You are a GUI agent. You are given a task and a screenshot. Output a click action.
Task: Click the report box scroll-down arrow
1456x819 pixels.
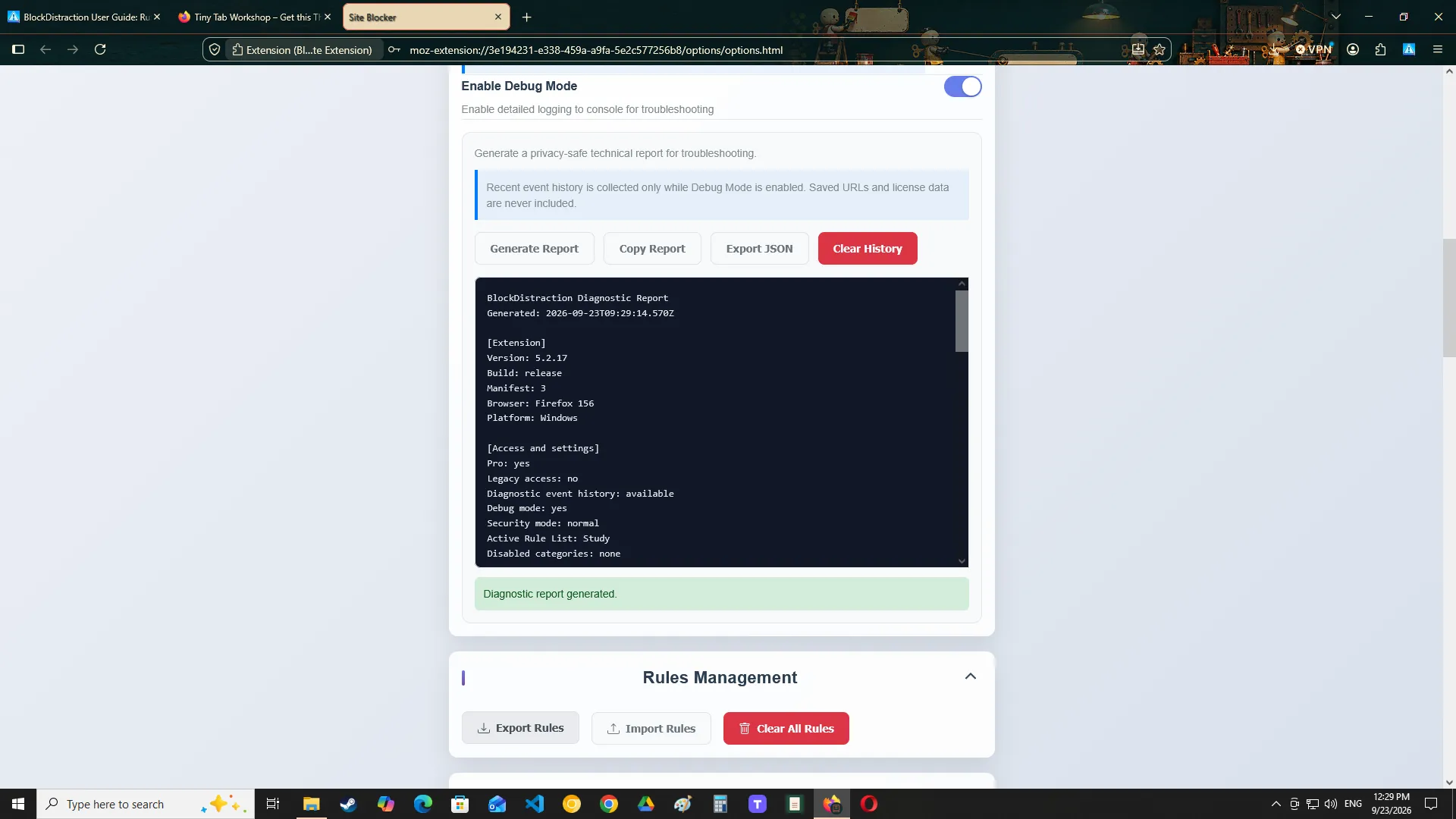click(962, 561)
